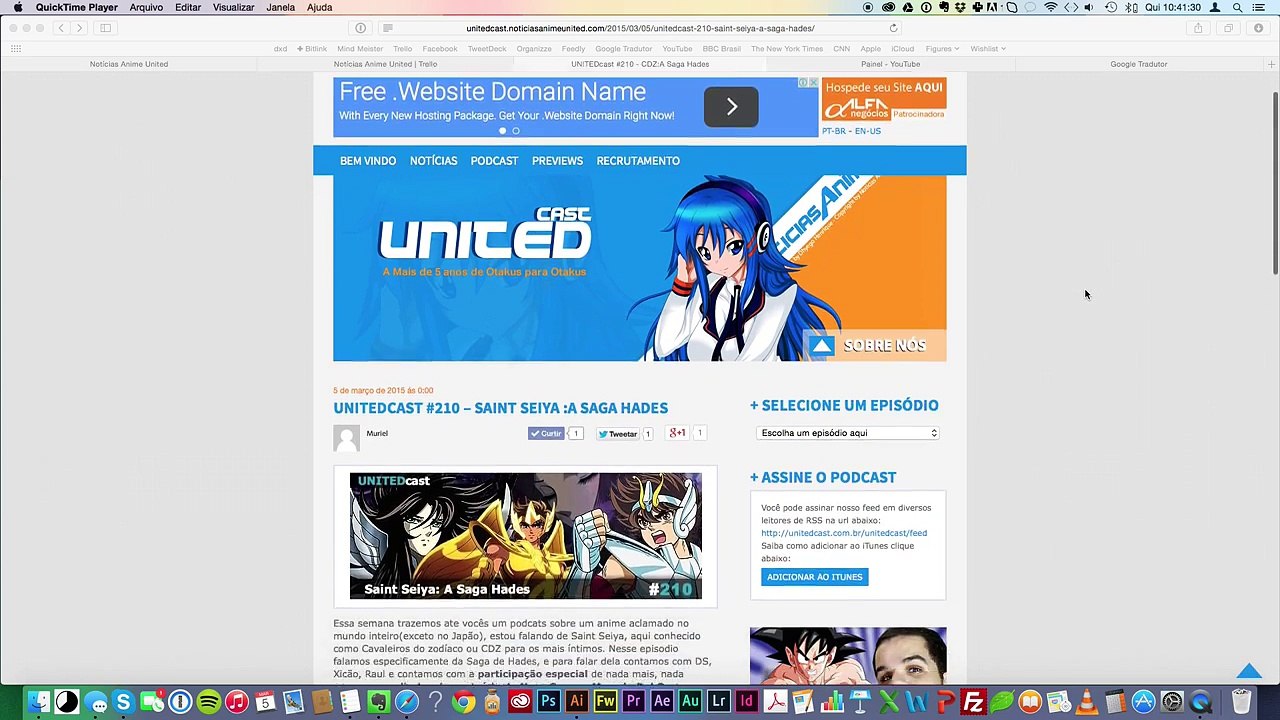Open QuickTime Player from the Dock
The height and width of the screenshot is (720, 1280).
click(1200, 702)
